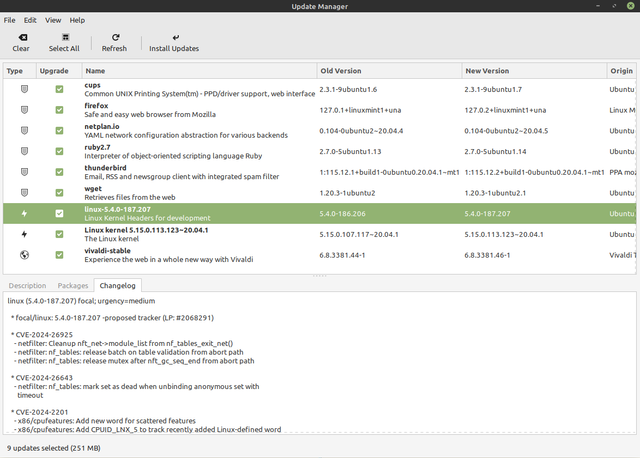Open the Edit menu

30,20
